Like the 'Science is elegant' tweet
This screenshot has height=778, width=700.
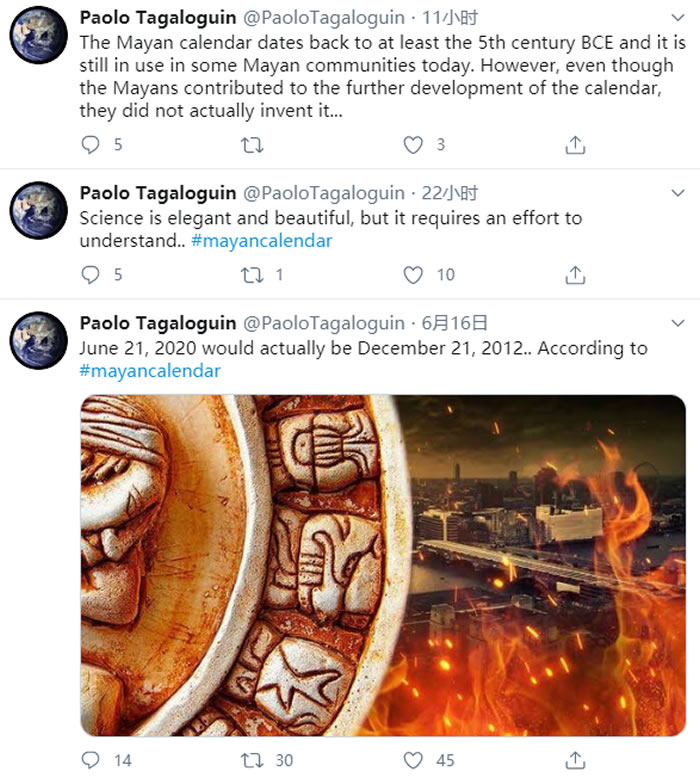point(413,274)
